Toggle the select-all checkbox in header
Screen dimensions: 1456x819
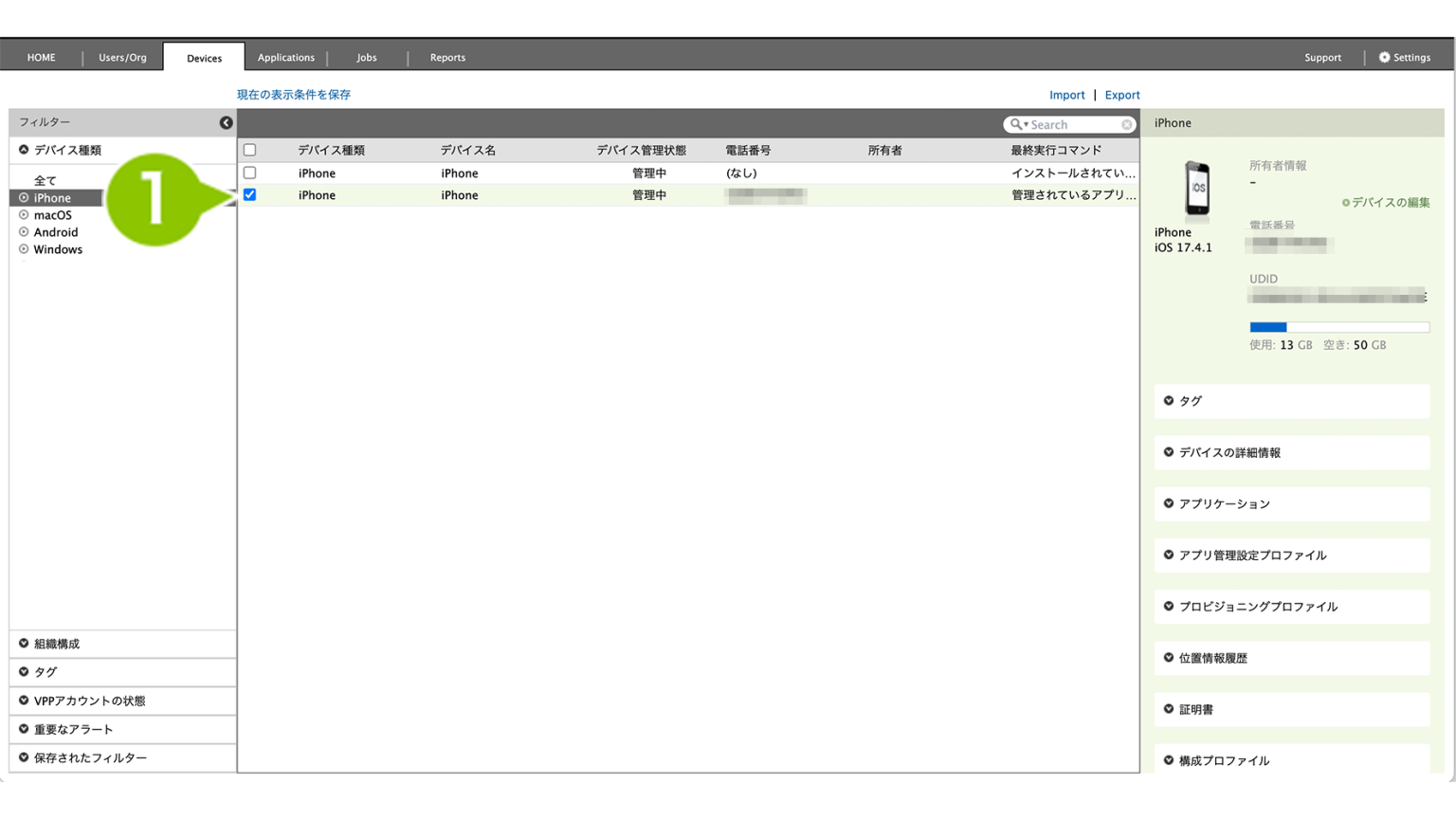click(250, 150)
